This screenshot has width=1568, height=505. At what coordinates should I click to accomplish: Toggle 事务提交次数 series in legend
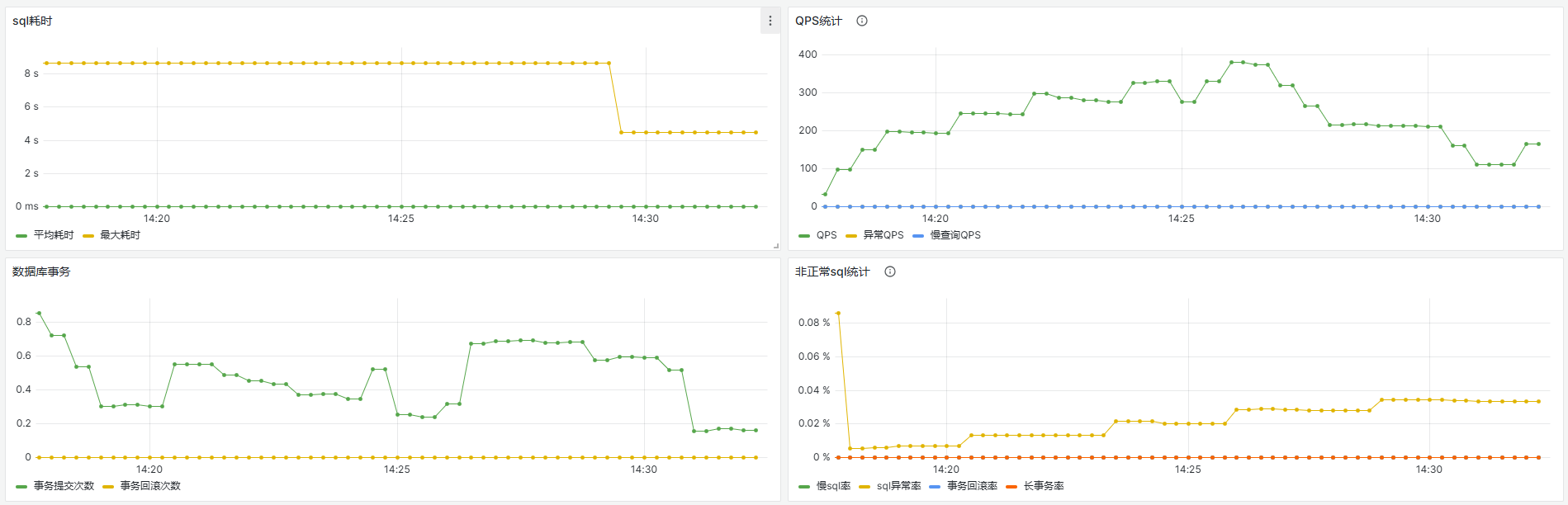click(64, 486)
